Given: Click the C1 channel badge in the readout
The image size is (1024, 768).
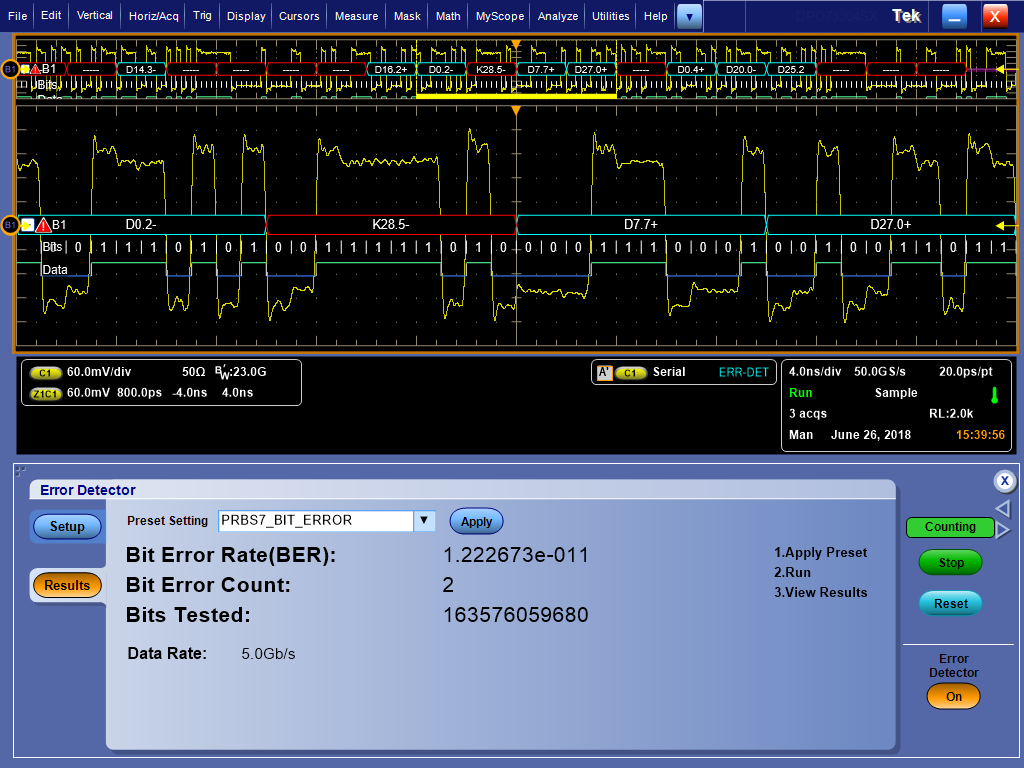Looking at the screenshot, I should pyautogui.click(x=46, y=373).
